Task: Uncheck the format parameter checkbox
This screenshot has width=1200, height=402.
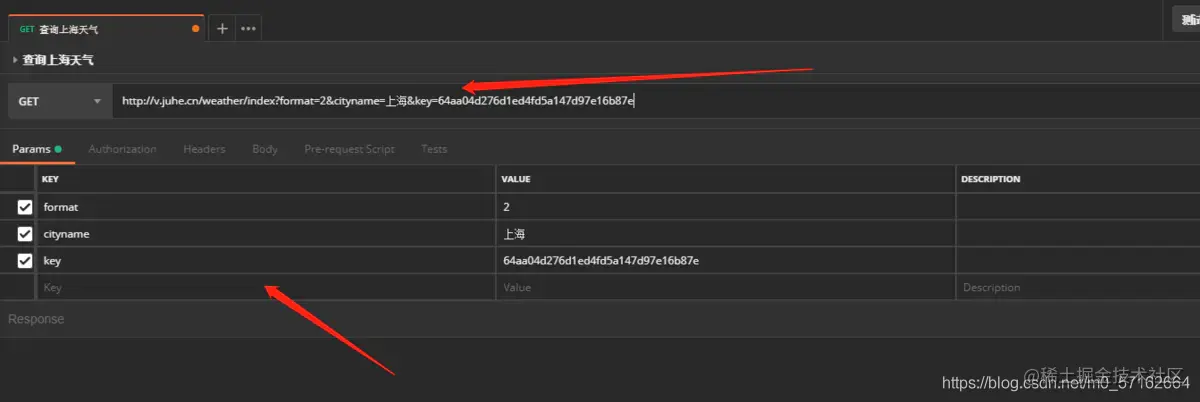Action: click(x=25, y=207)
